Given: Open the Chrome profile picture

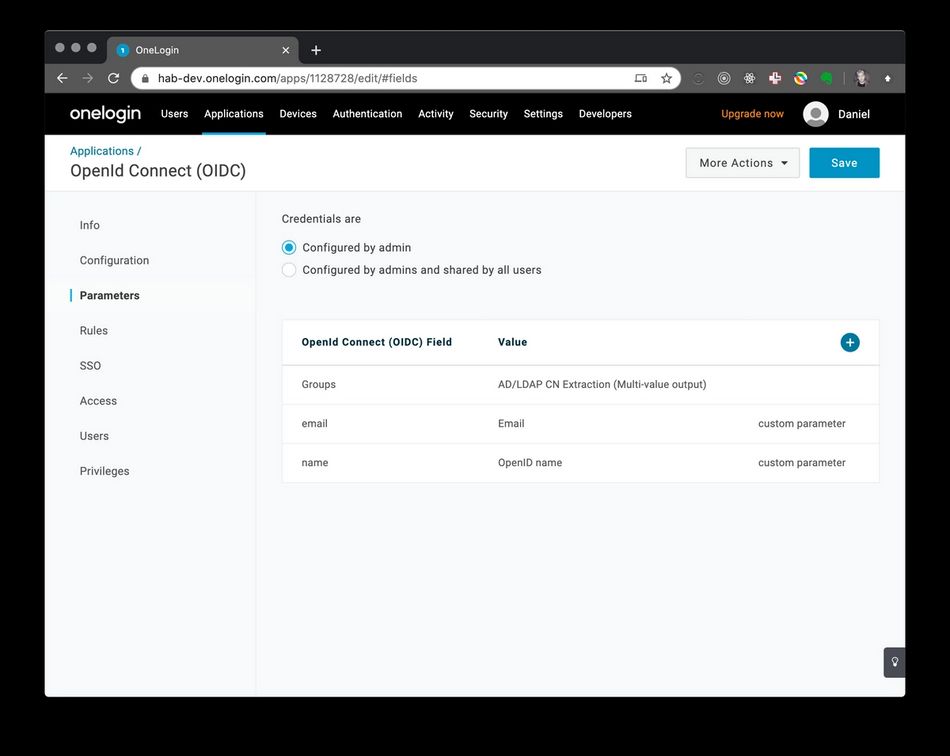Looking at the screenshot, I should pos(862,78).
